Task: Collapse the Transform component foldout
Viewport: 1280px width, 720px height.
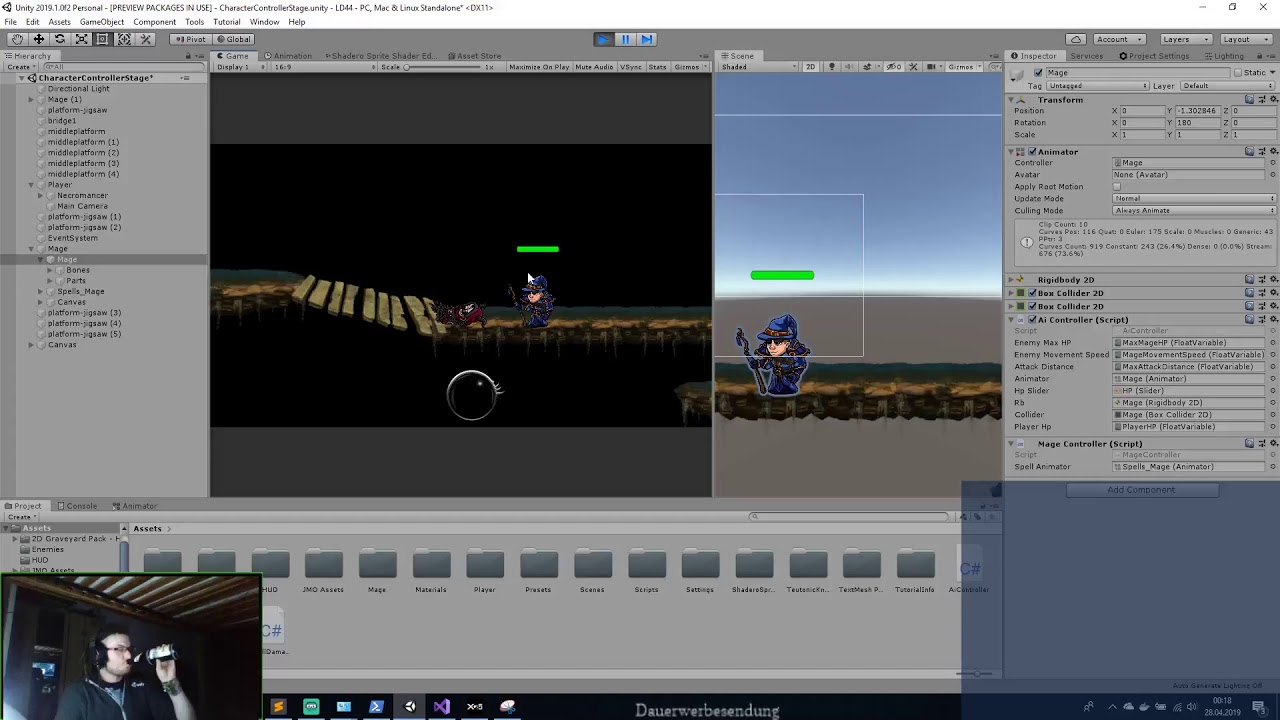Action: pos(1012,100)
